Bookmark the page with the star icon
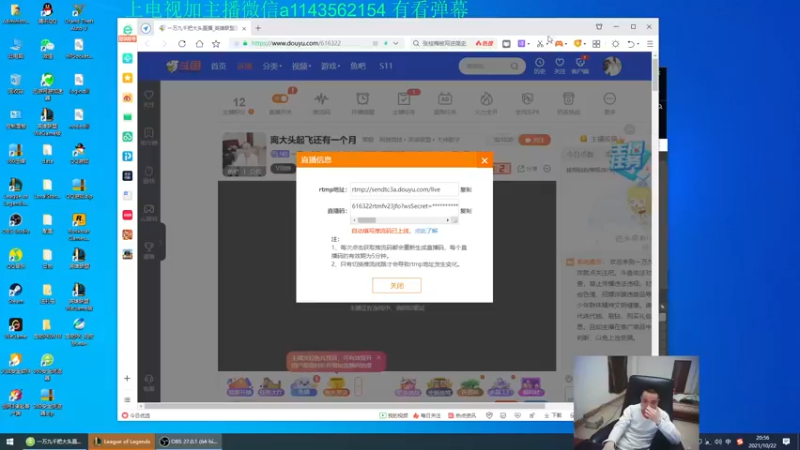 (216, 44)
